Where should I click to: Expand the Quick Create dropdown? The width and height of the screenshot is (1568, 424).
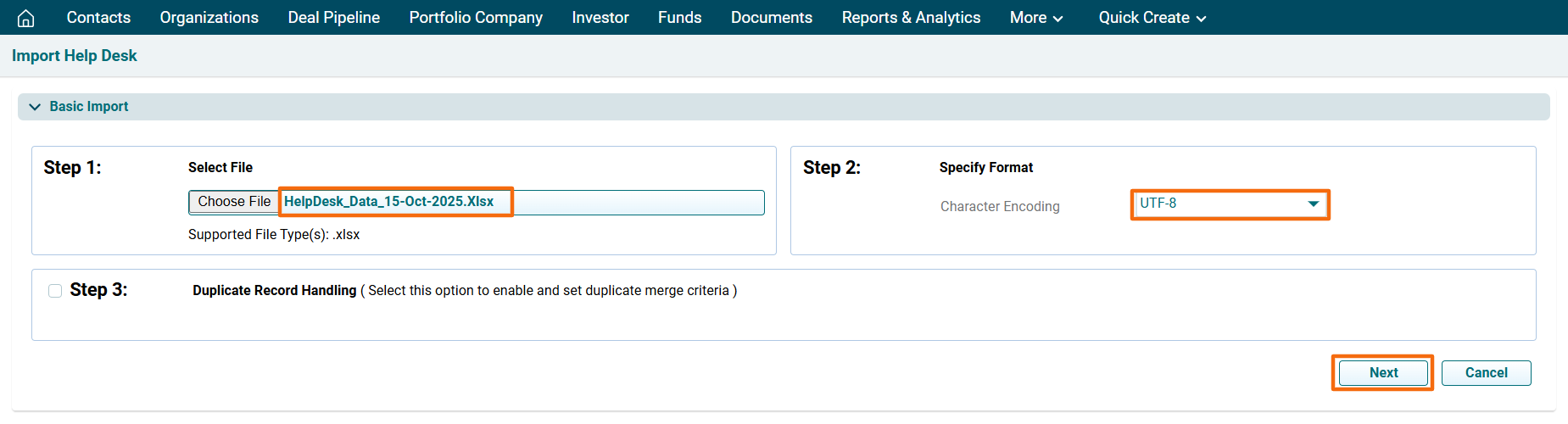pos(1152,18)
